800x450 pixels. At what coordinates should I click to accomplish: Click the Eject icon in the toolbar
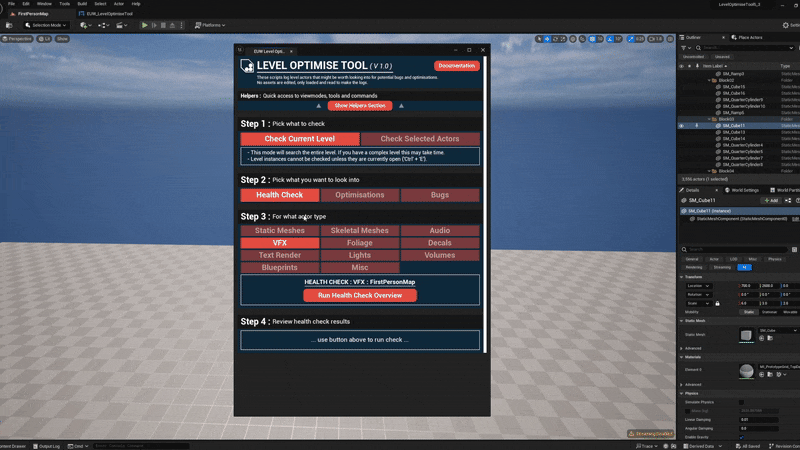pos(172,25)
